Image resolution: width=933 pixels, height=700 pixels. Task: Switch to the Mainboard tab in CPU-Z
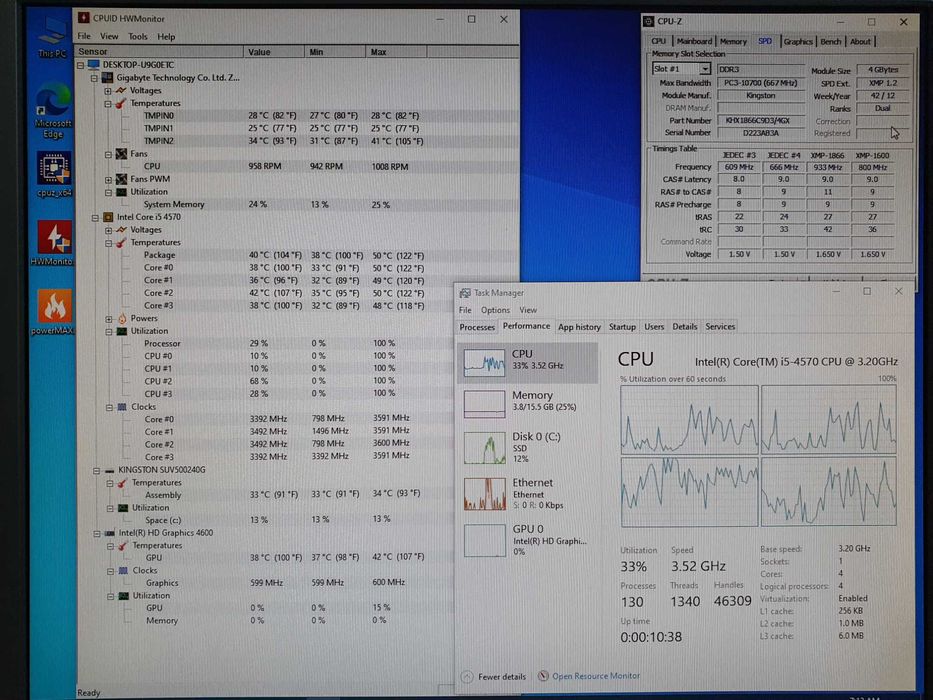pyautogui.click(x=694, y=41)
